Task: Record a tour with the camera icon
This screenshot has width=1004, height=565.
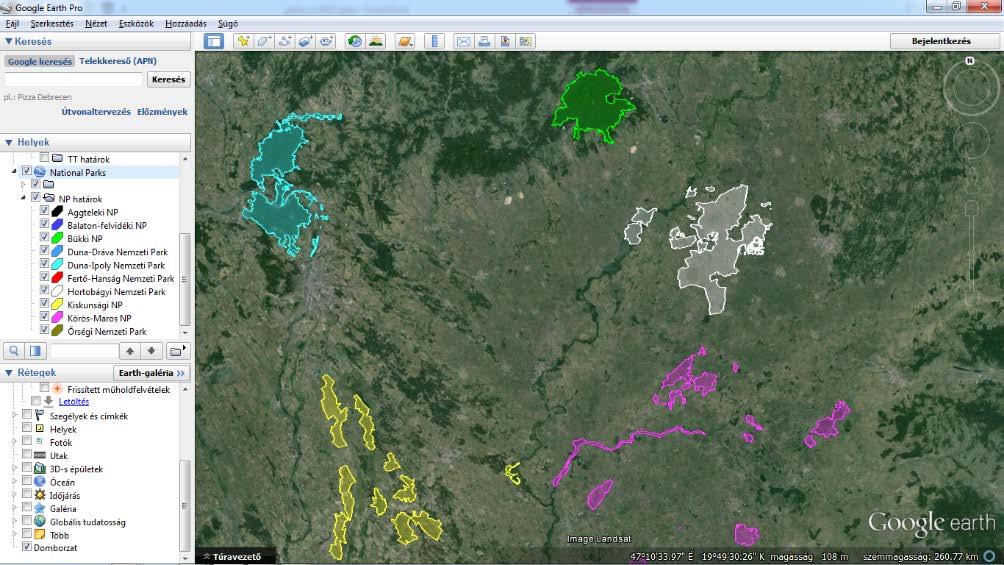Action: 327,41
